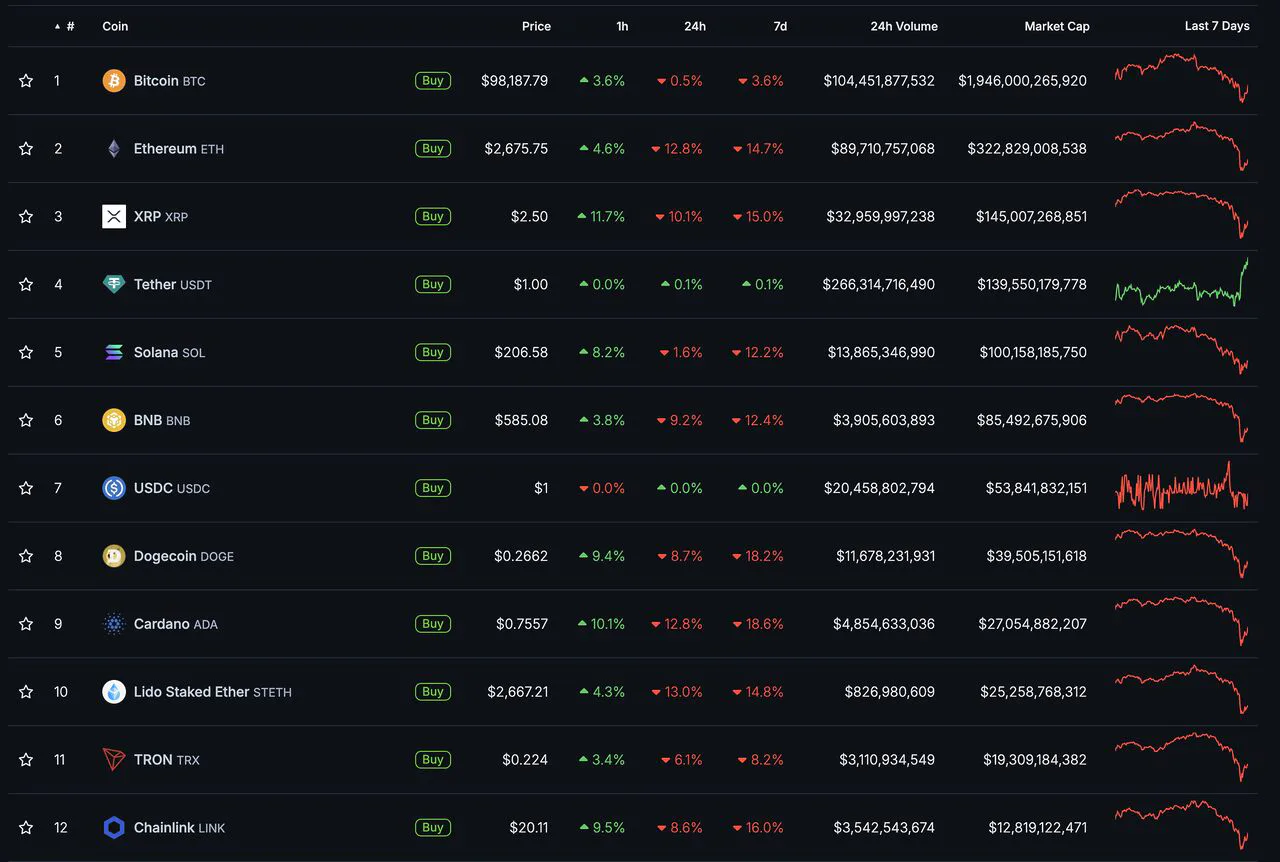Buy Lido Staked Ether via Buy button
The image size is (1280, 862).
click(x=433, y=692)
